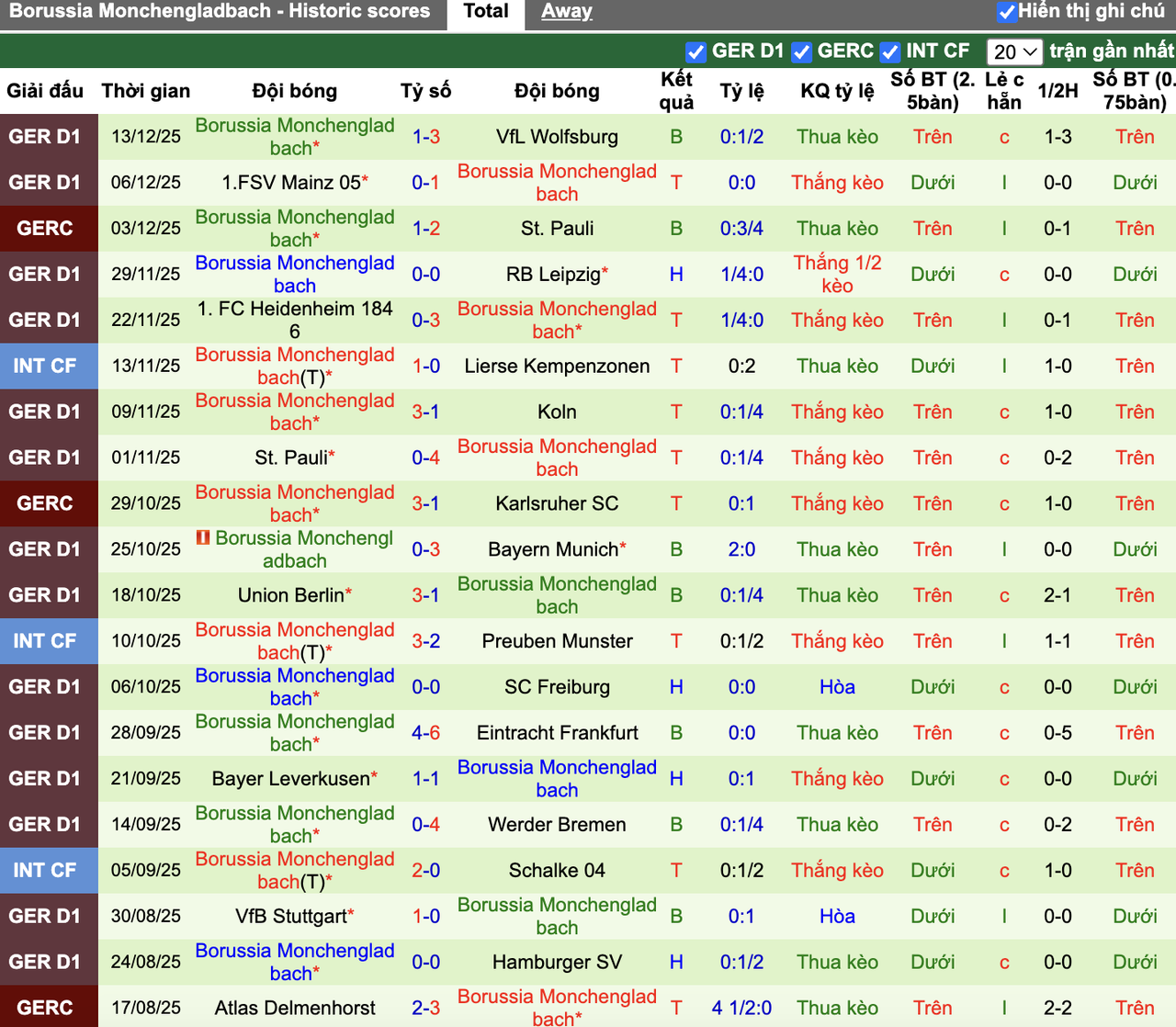Click the 0:3/4 odds in 03/12/25 row

741,229
